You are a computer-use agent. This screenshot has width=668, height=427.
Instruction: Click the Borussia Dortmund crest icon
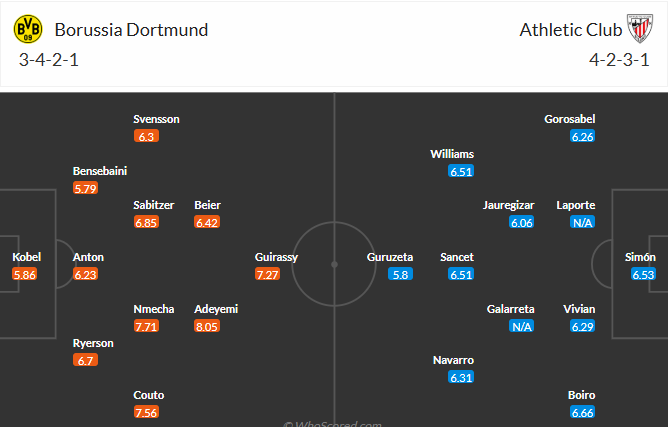(x=27, y=29)
